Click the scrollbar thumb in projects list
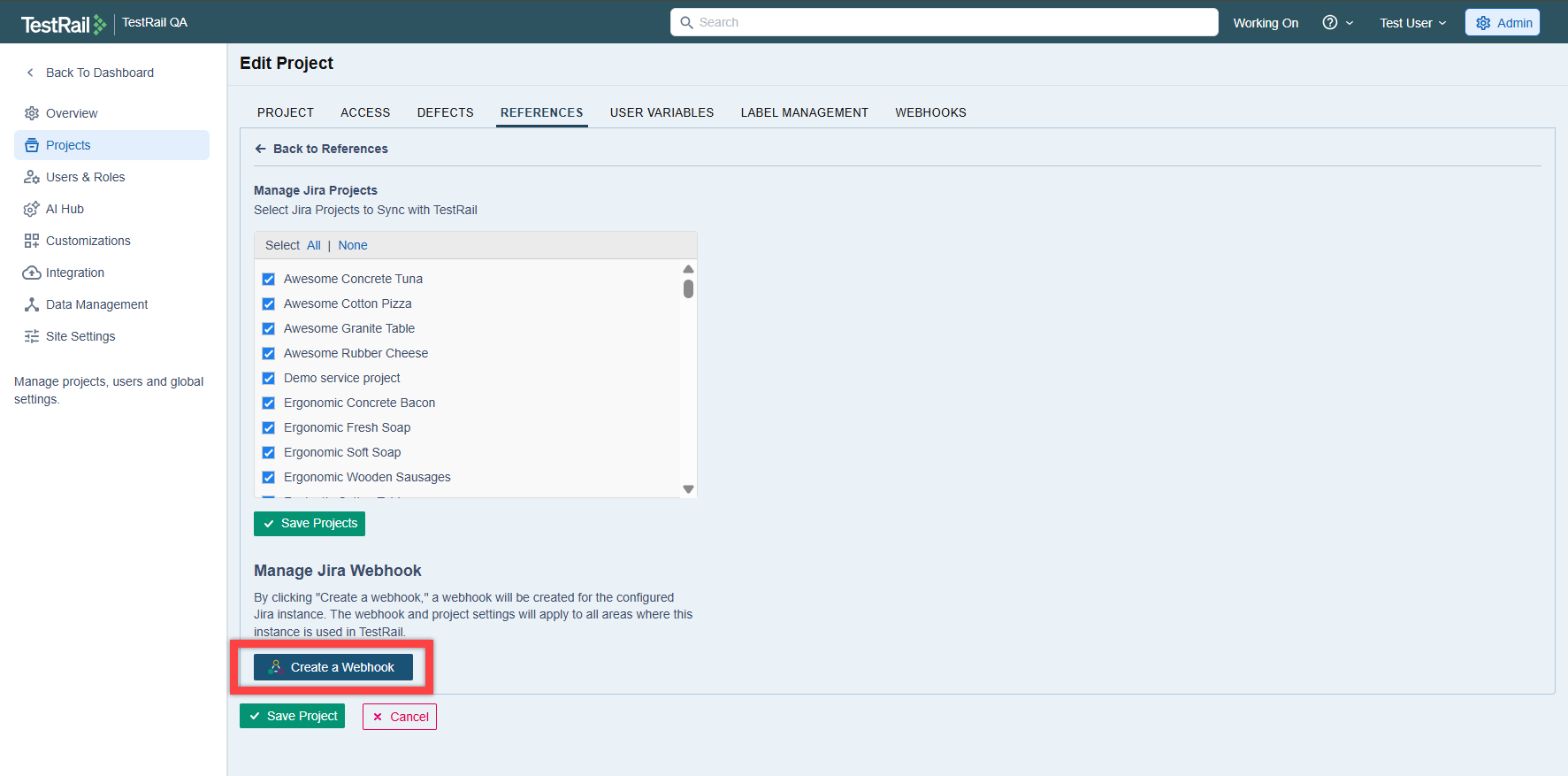1568x776 pixels. pyautogui.click(x=688, y=288)
